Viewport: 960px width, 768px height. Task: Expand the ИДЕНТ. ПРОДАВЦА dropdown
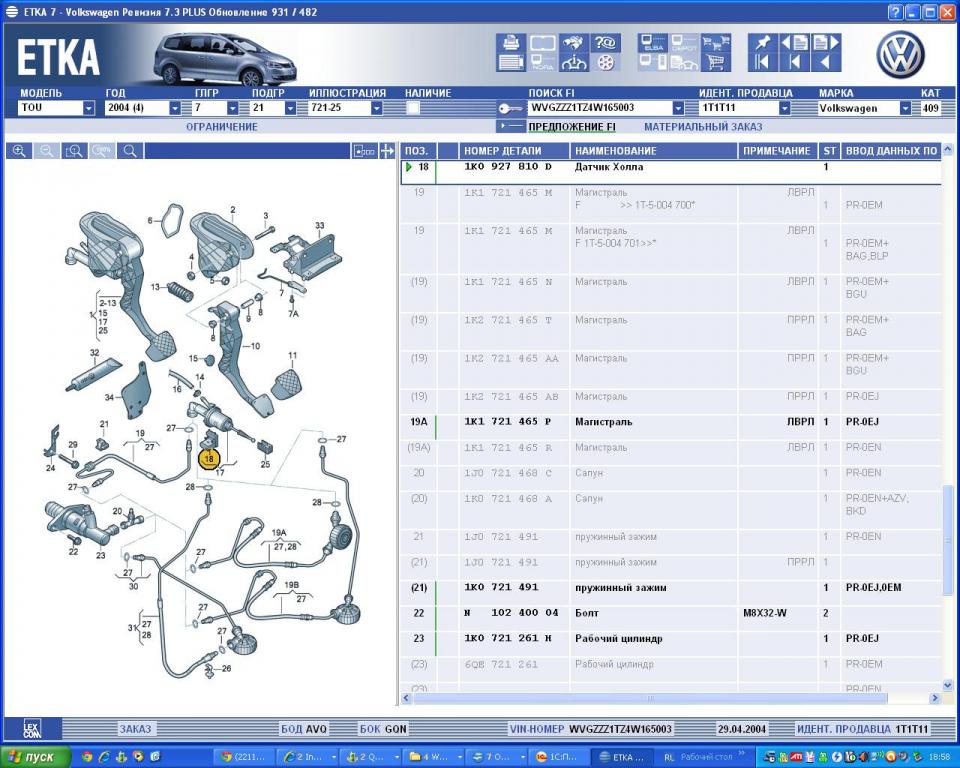point(784,108)
